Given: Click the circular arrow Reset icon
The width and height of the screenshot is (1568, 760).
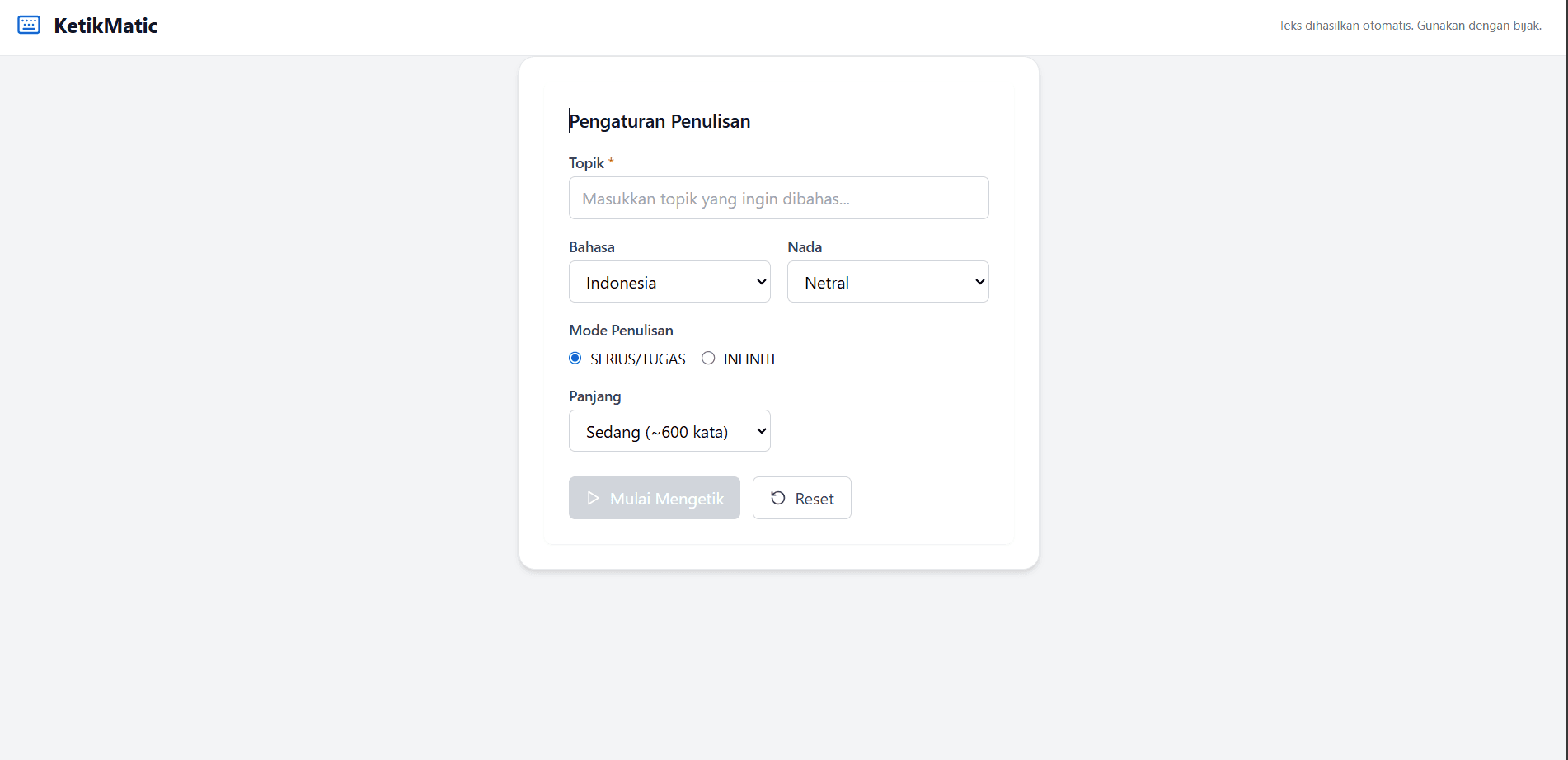Looking at the screenshot, I should click(x=777, y=498).
